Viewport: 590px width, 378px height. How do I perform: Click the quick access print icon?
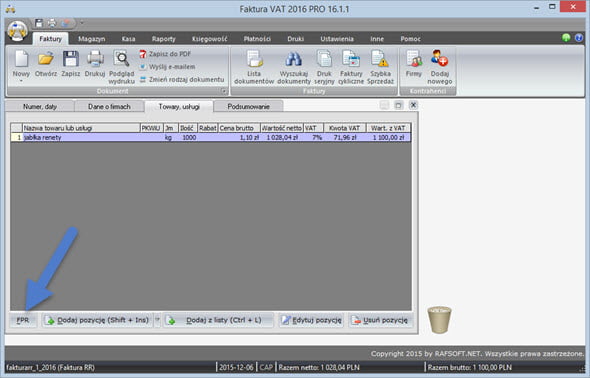coord(52,23)
